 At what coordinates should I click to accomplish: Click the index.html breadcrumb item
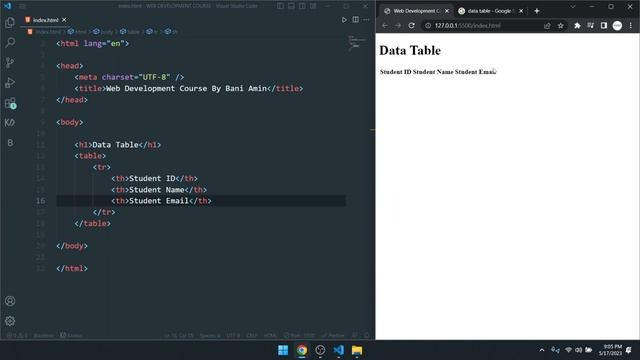44,32
